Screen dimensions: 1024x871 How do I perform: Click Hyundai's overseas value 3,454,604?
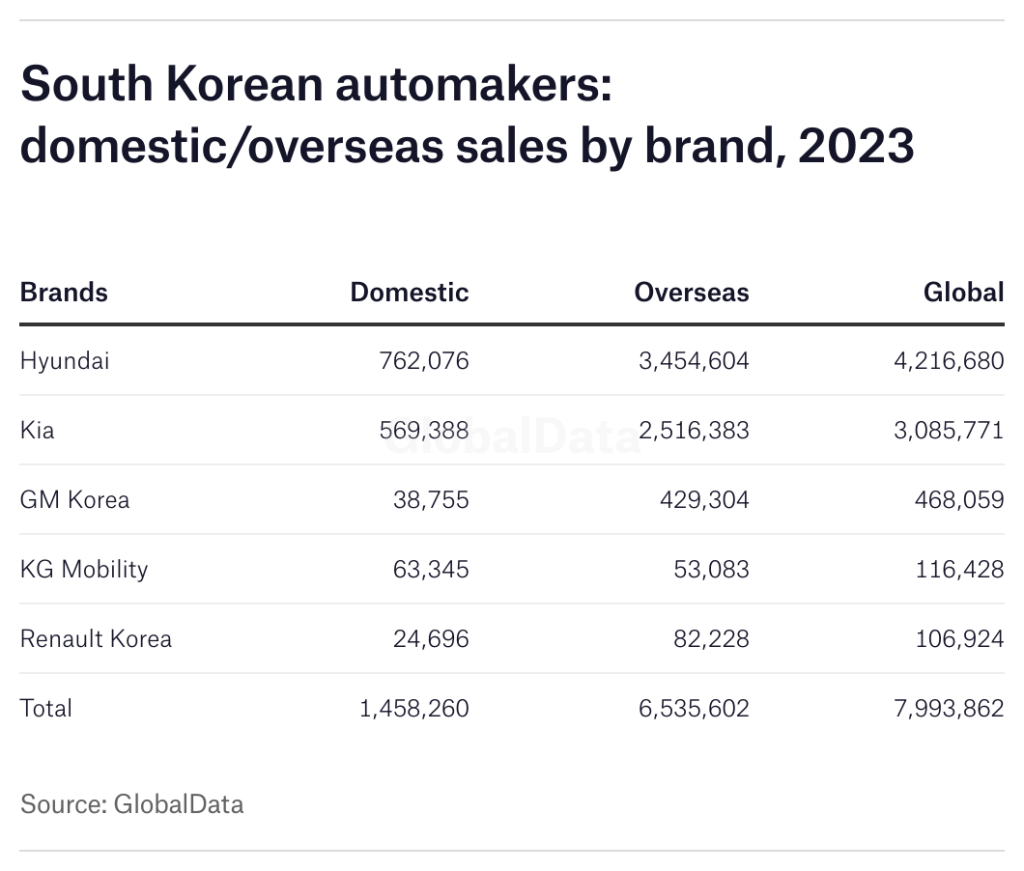coord(693,360)
